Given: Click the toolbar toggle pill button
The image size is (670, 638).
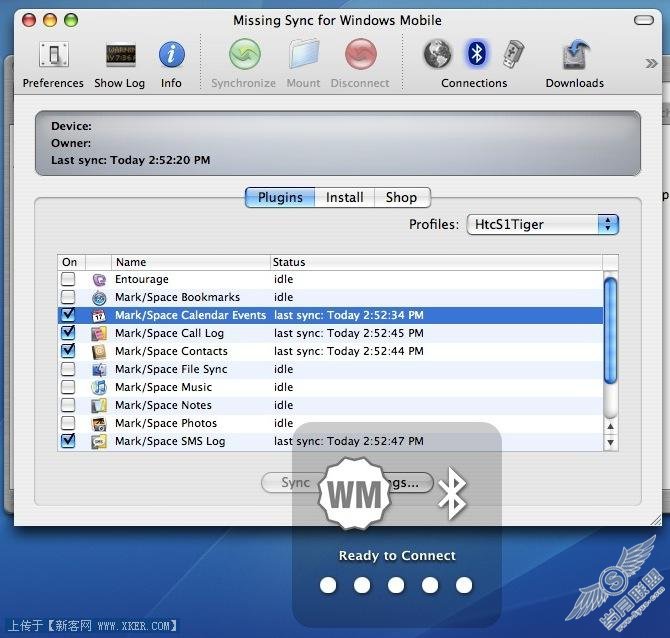Looking at the screenshot, I should pos(644,20).
